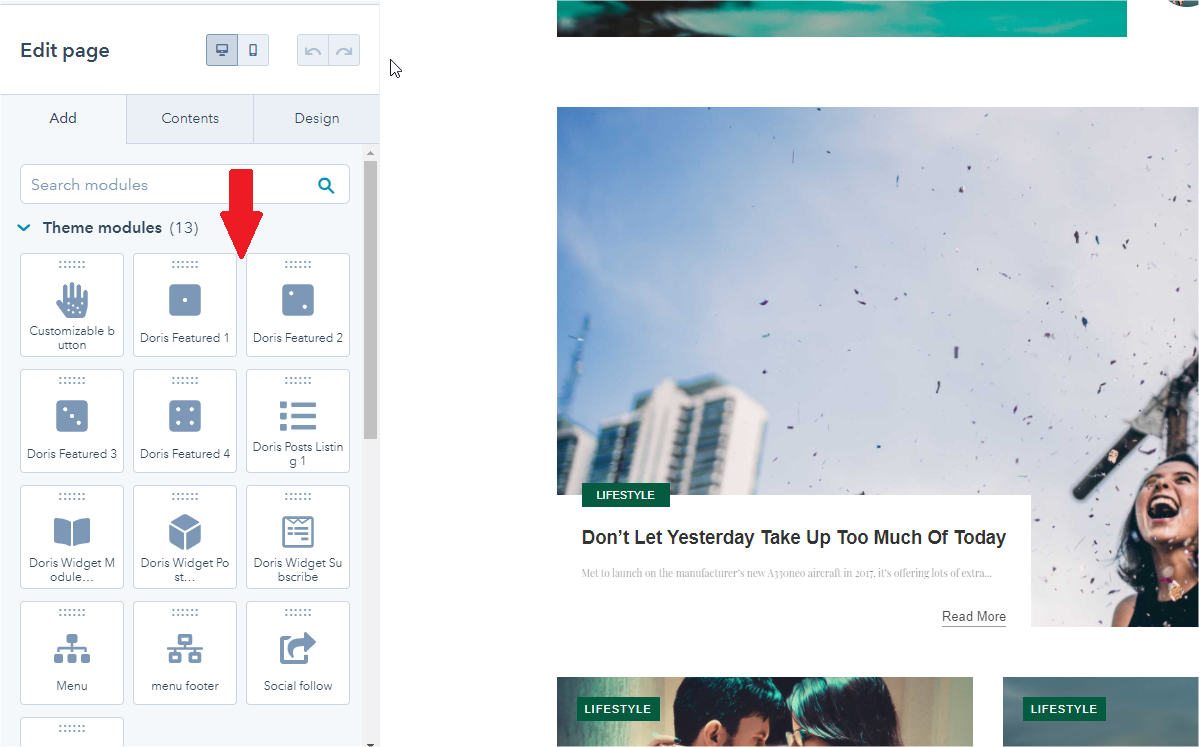The height and width of the screenshot is (747, 1199).
Task: Switch to desktop preview mode
Action: click(222, 50)
